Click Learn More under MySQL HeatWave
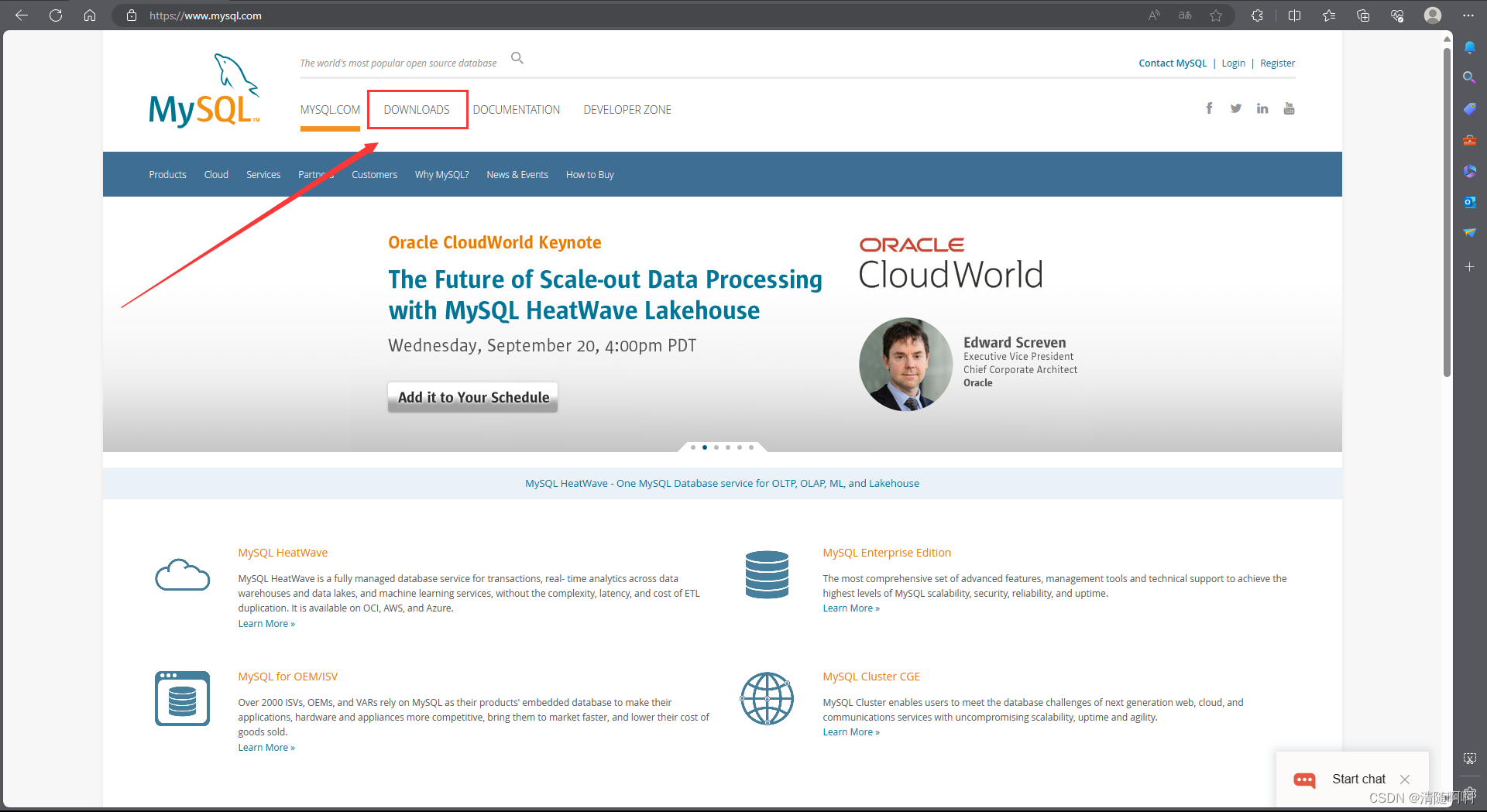The height and width of the screenshot is (812, 1487). tap(266, 624)
